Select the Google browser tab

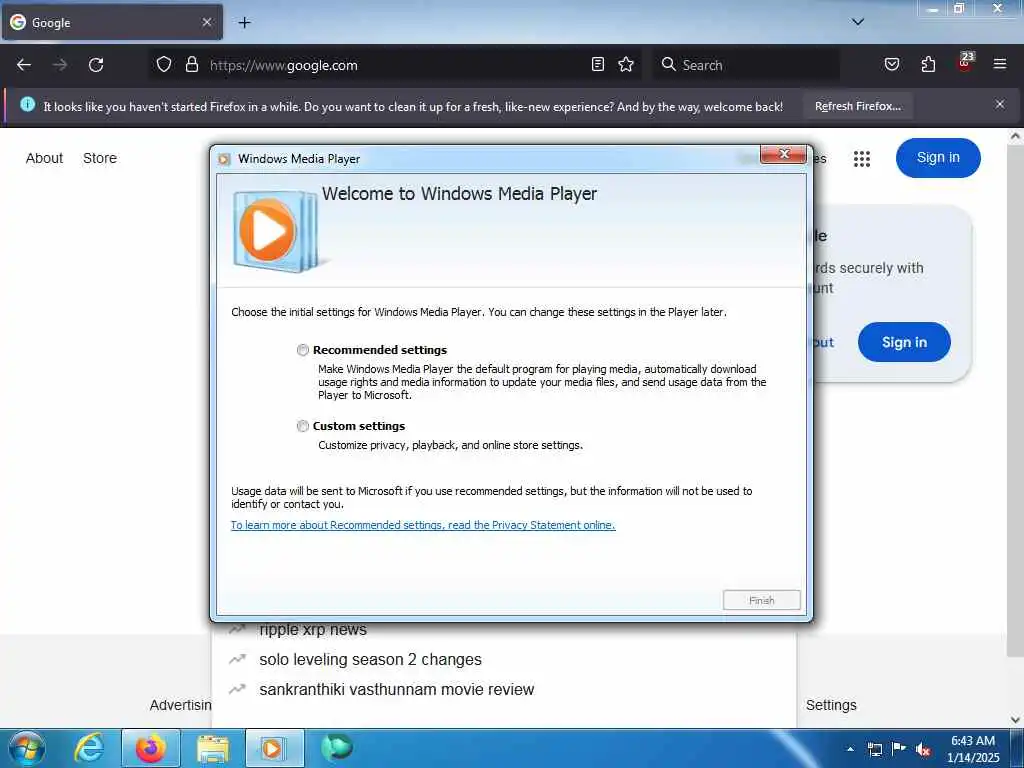(x=112, y=22)
